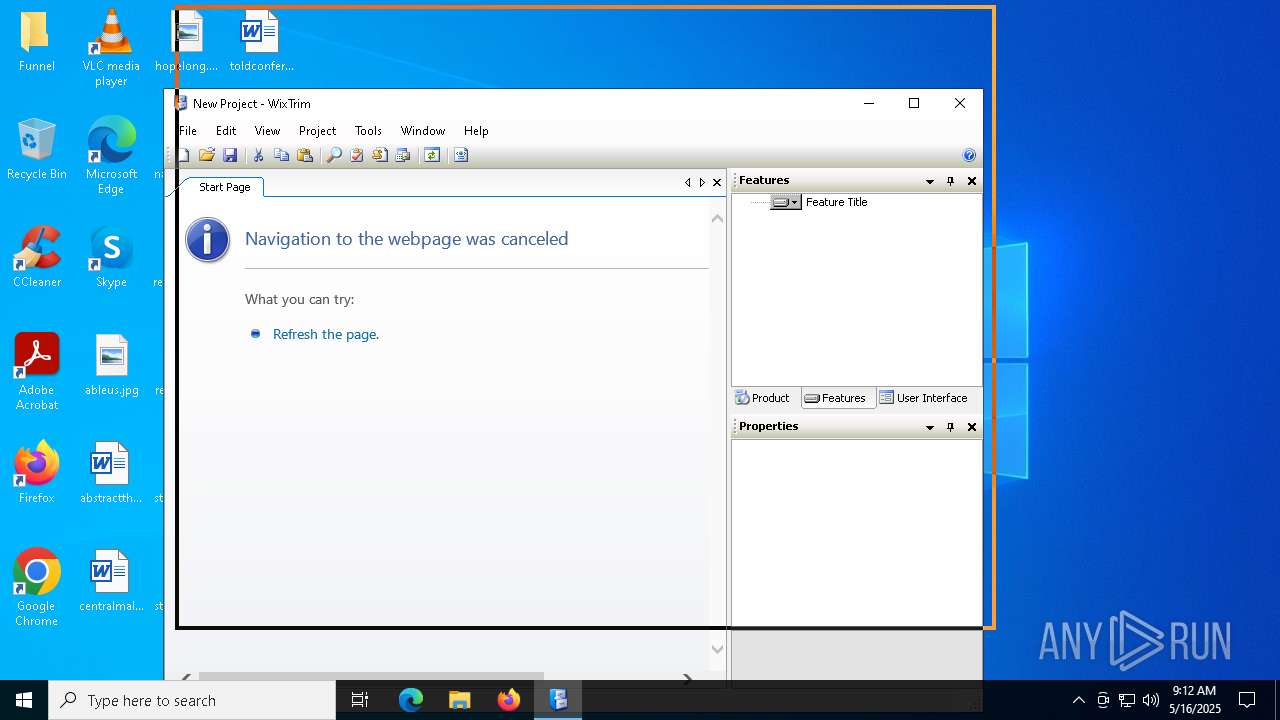Click the Copy toolbar icon
The image size is (1280, 720).
[x=281, y=155]
